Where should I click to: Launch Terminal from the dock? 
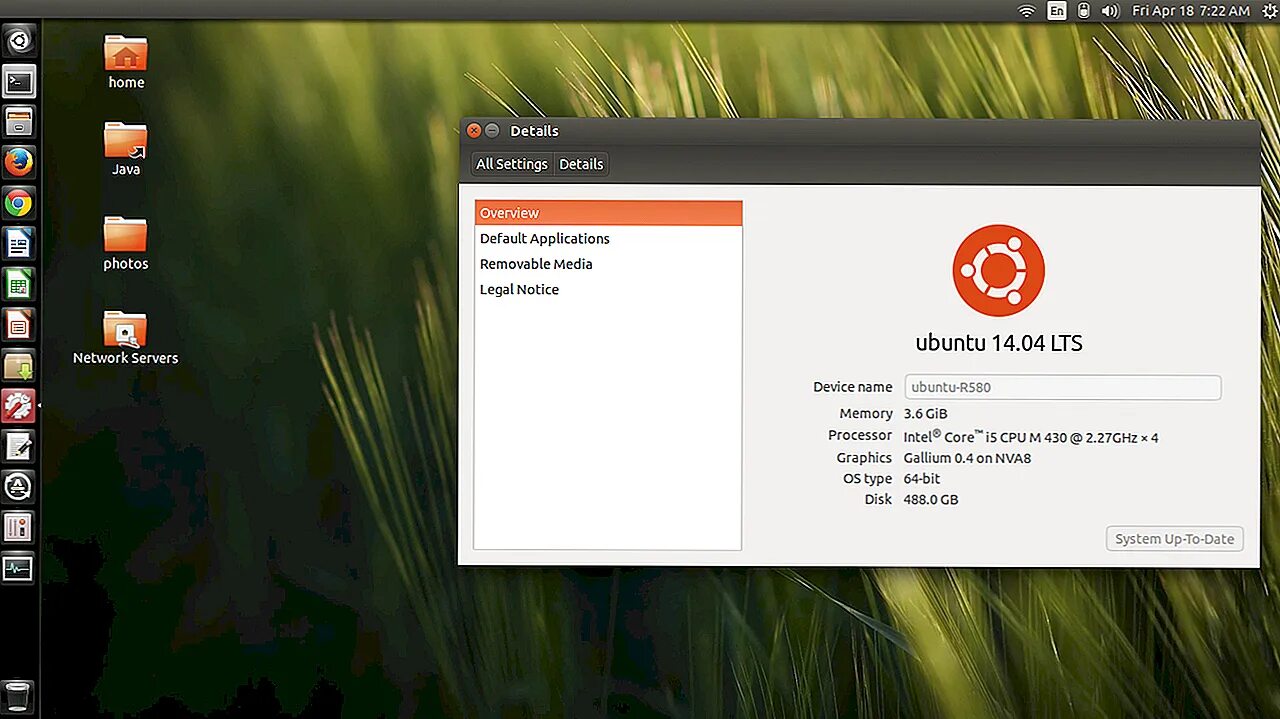19,82
